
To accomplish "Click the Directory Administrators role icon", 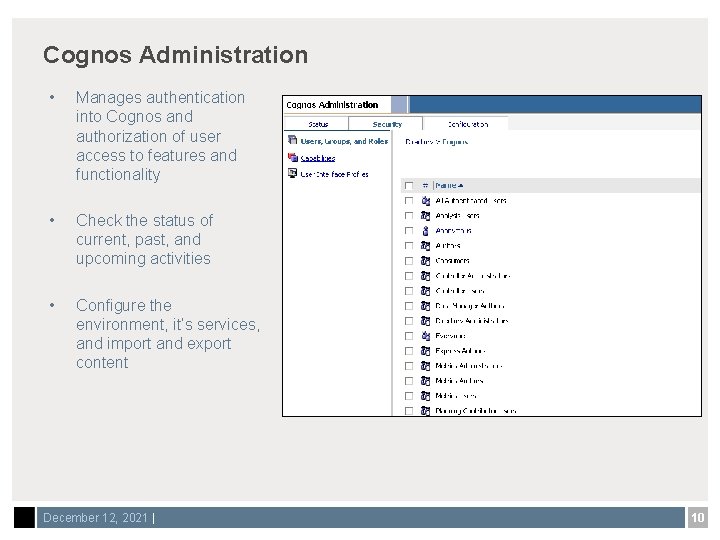I will pyautogui.click(x=426, y=321).
